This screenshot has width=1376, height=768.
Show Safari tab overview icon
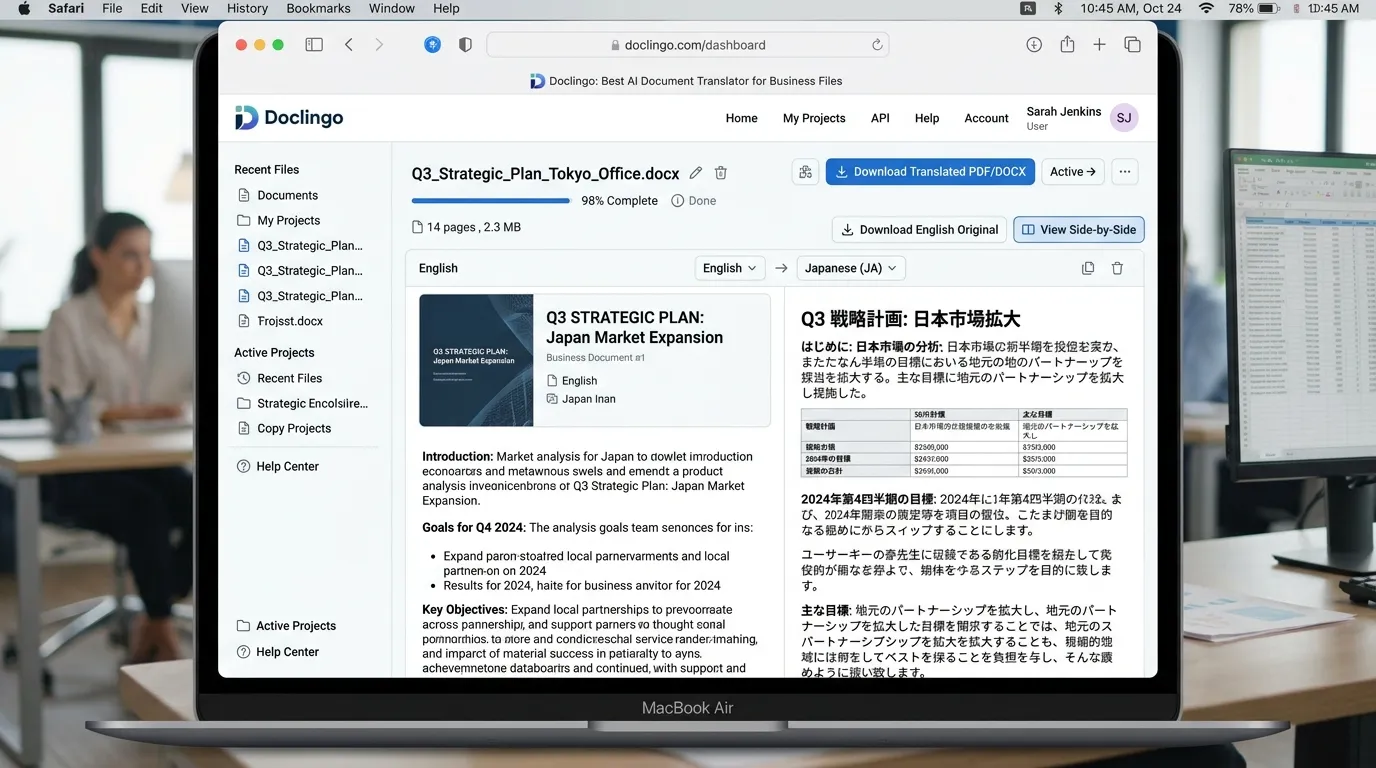coord(1132,45)
